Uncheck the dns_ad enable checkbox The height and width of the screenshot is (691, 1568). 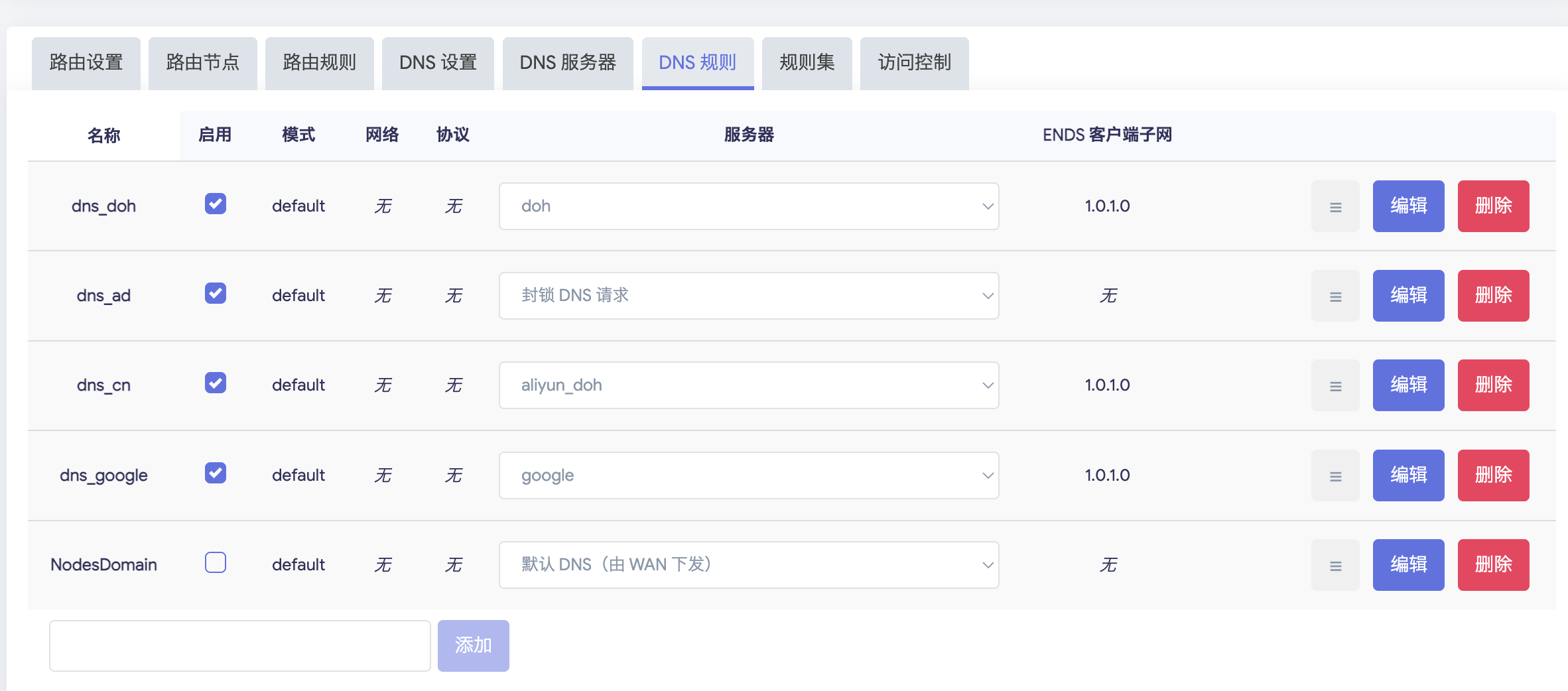(x=216, y=293)
